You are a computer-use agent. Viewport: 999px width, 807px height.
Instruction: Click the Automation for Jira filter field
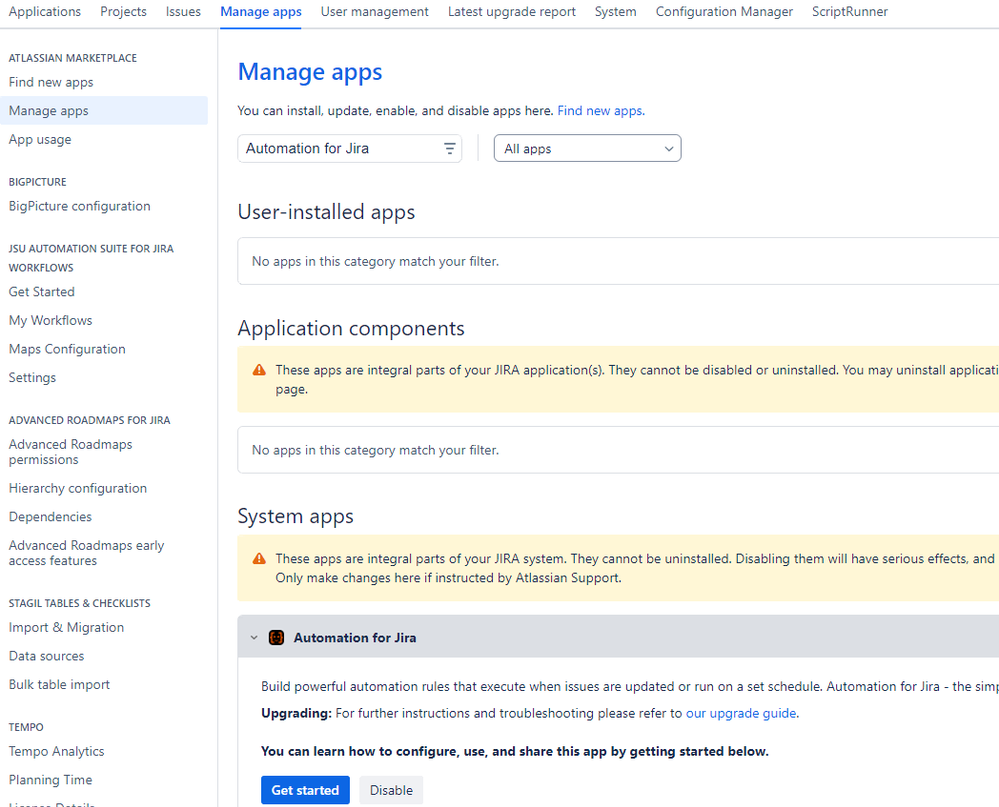coord(349,148)
